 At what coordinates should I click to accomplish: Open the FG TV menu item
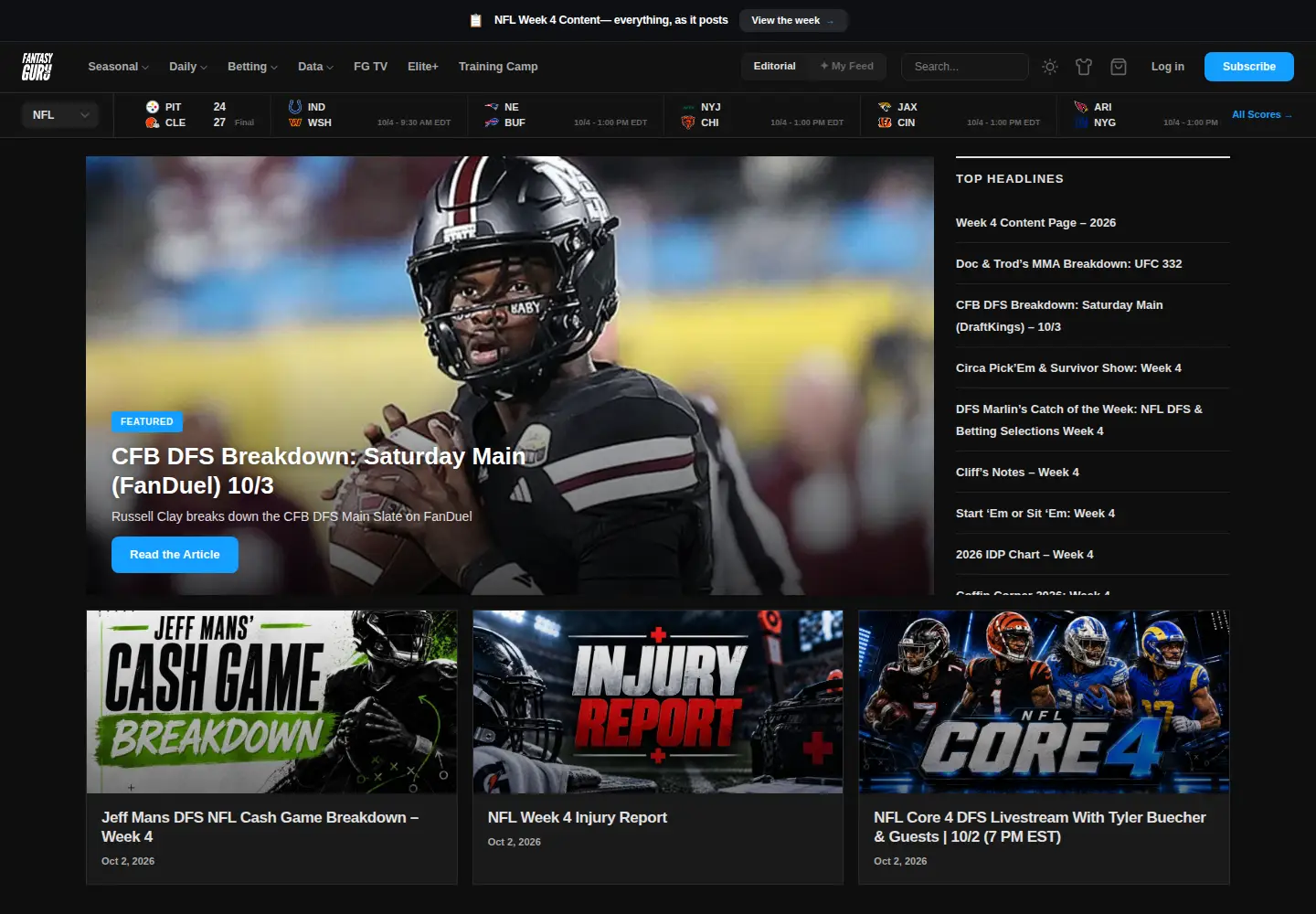(x=370, y=67)
